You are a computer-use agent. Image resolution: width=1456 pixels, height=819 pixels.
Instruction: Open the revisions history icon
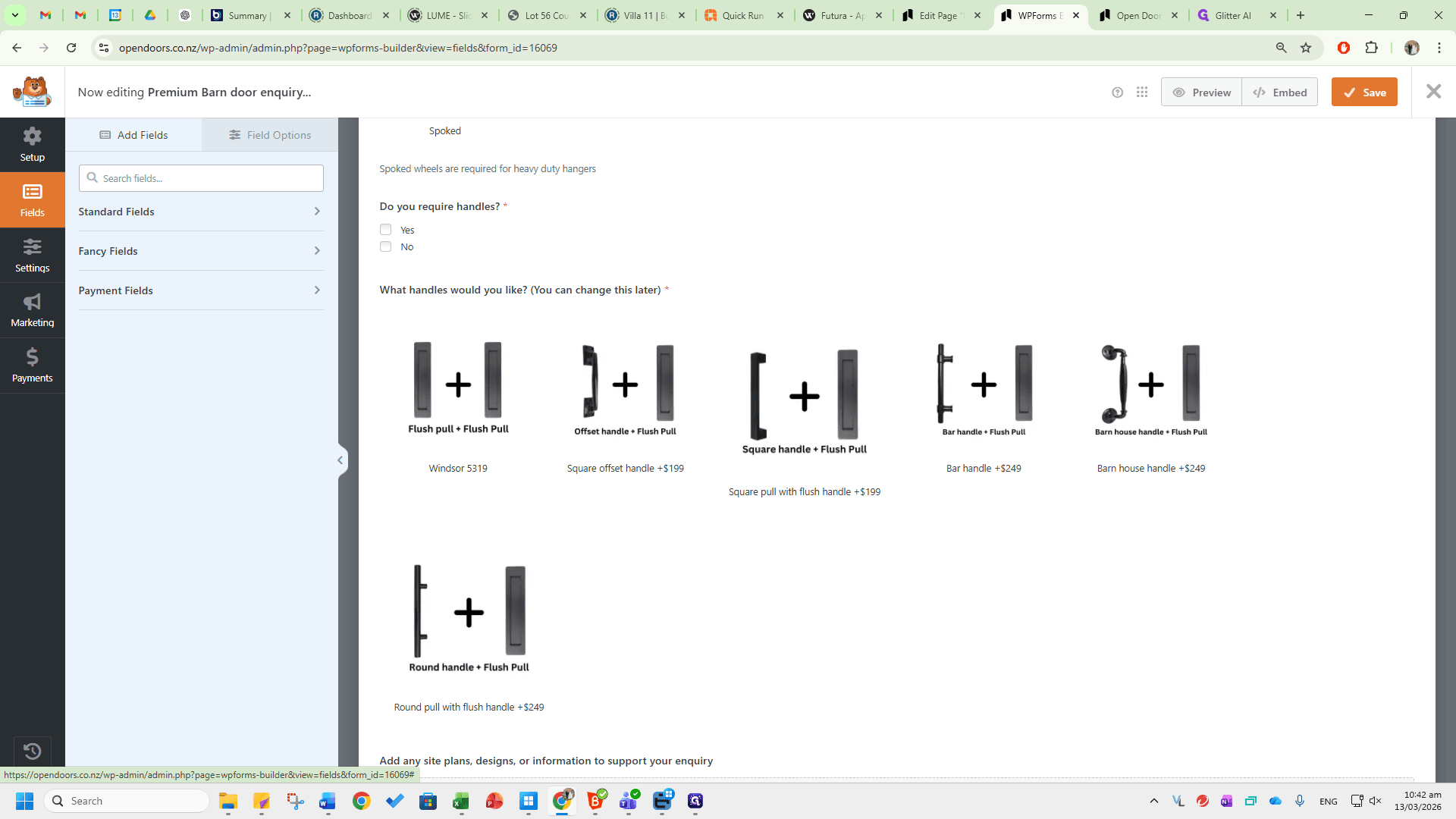pos(33,752)
